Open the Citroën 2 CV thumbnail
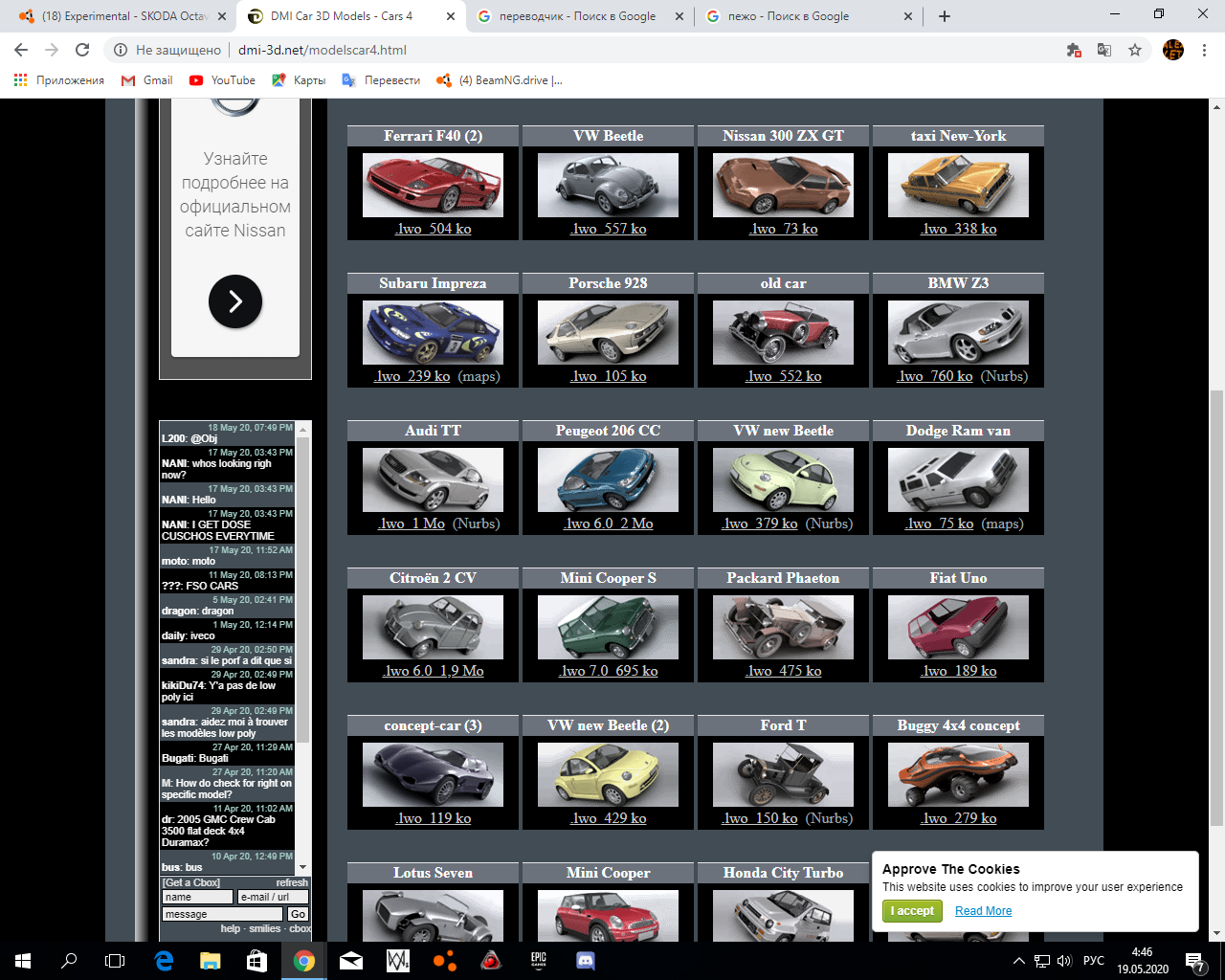 [434, 627]
